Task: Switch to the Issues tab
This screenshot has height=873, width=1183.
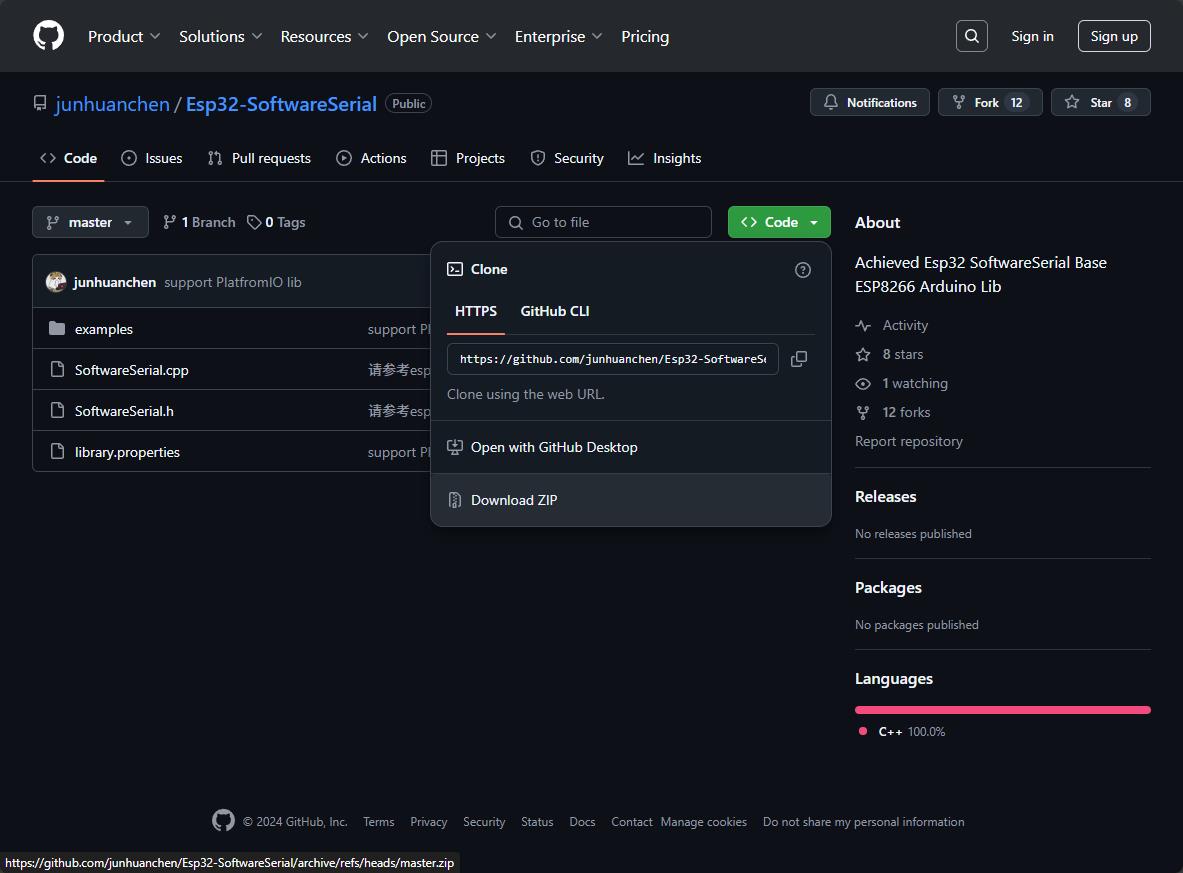Action: tap(152, 158)
